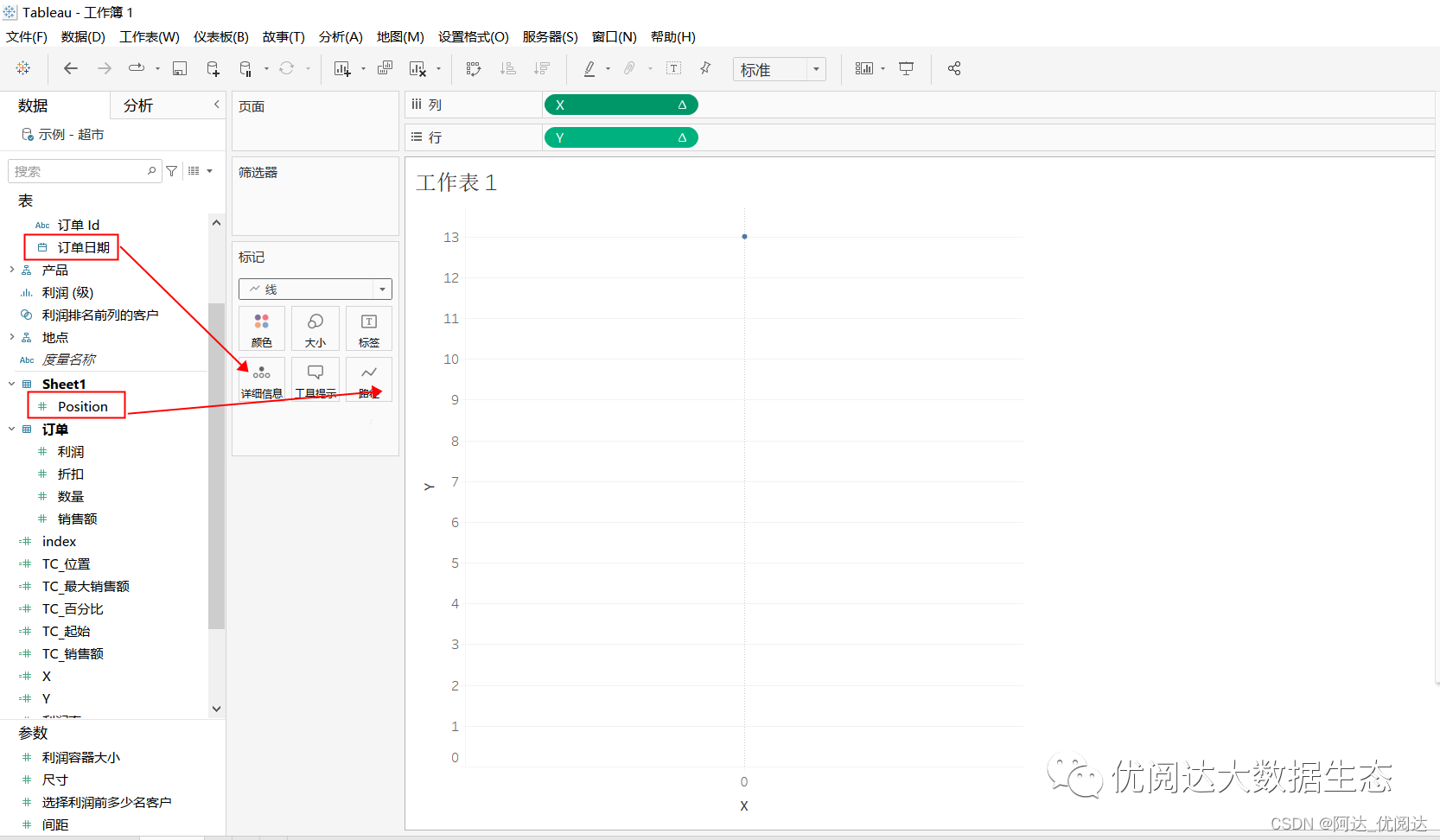Click the Size marks card button
Viewport: 1440px width, 840px height.
pos(315,328)
